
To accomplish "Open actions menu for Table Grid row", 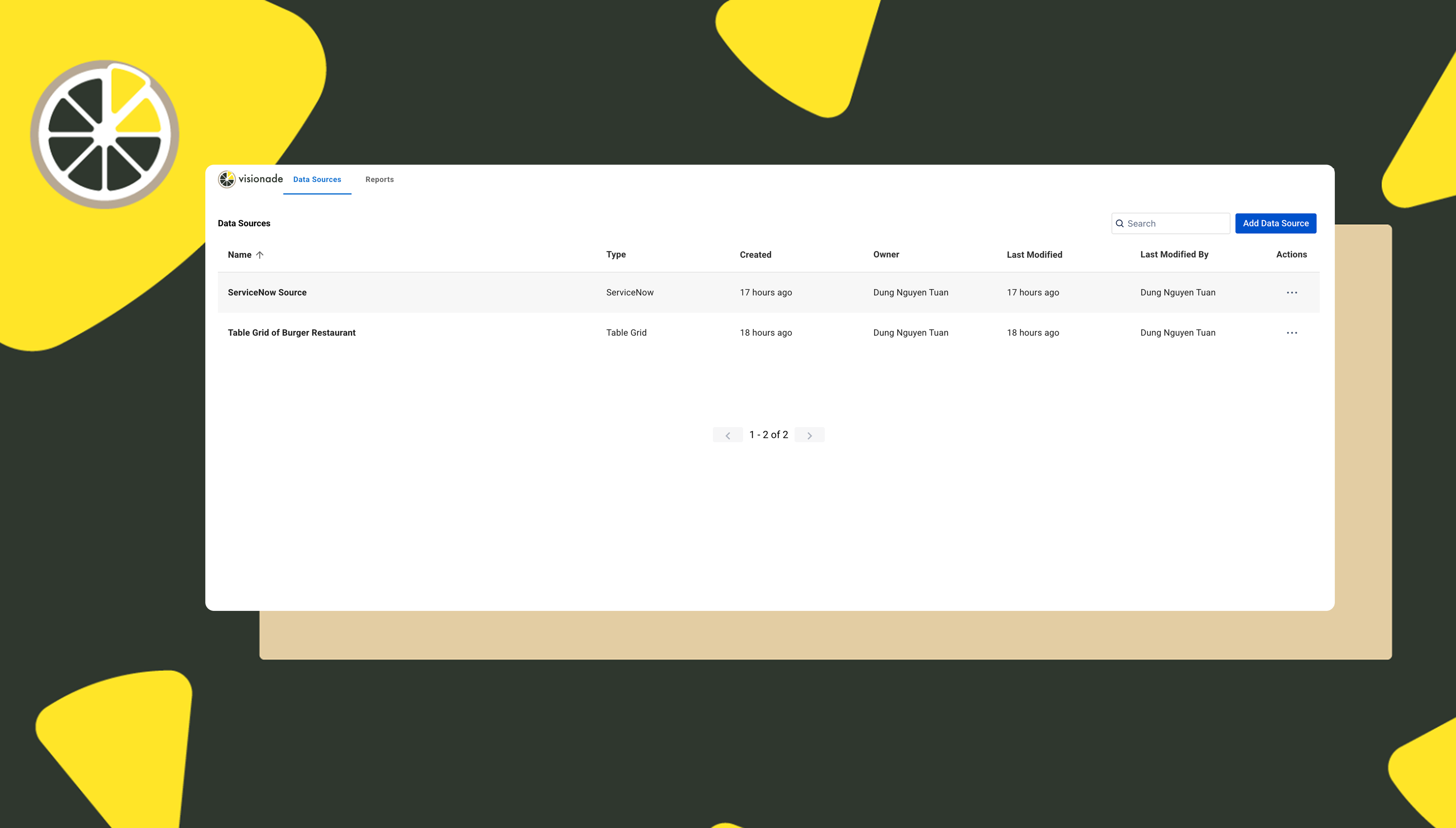I will tap(1292, 333).
